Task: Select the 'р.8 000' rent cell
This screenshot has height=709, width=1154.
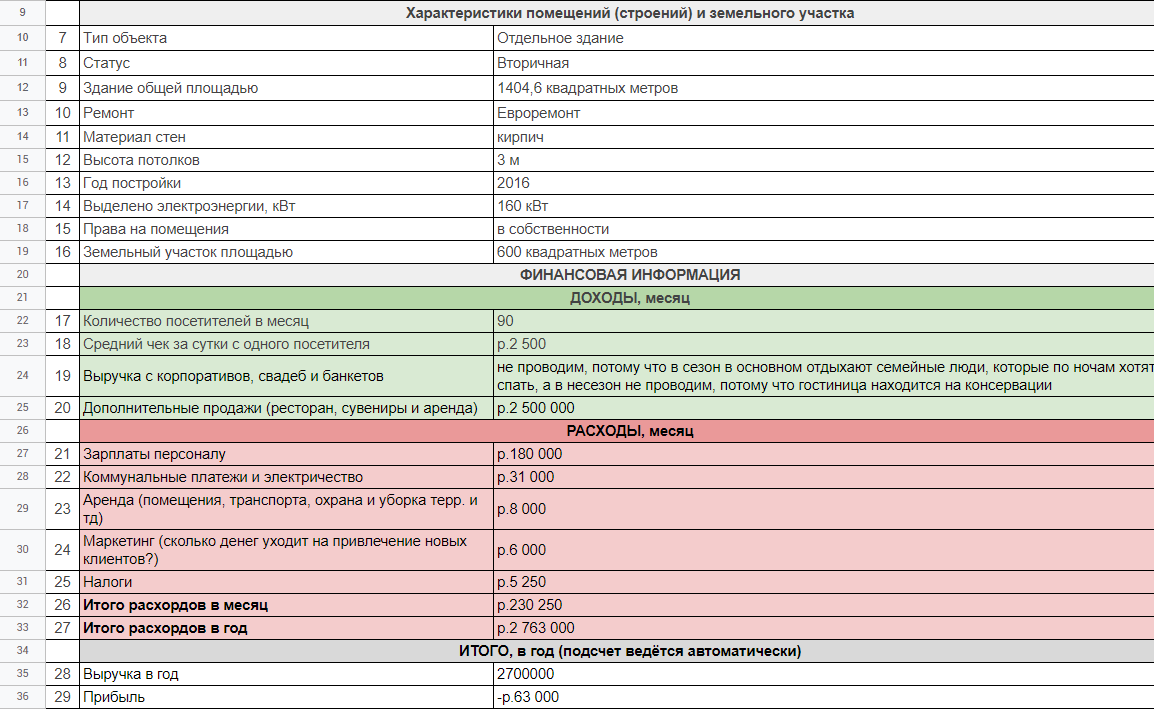Action: [x=824, y=509]
